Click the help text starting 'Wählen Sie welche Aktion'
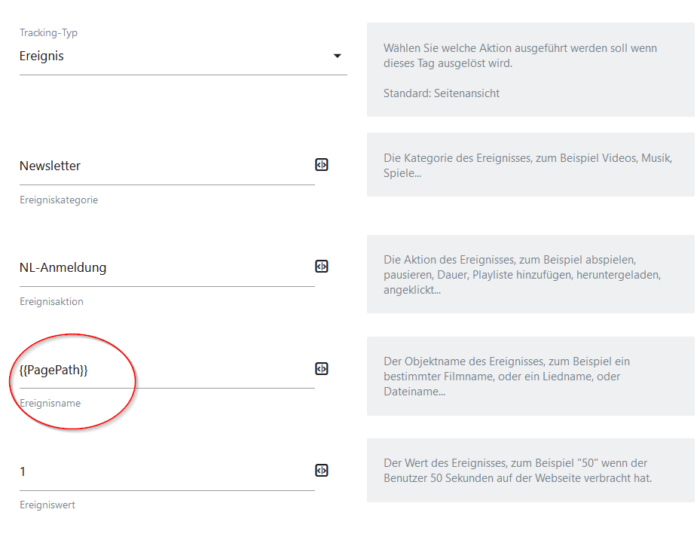This screenshot has width=700, height=555. tap(520, 56)
